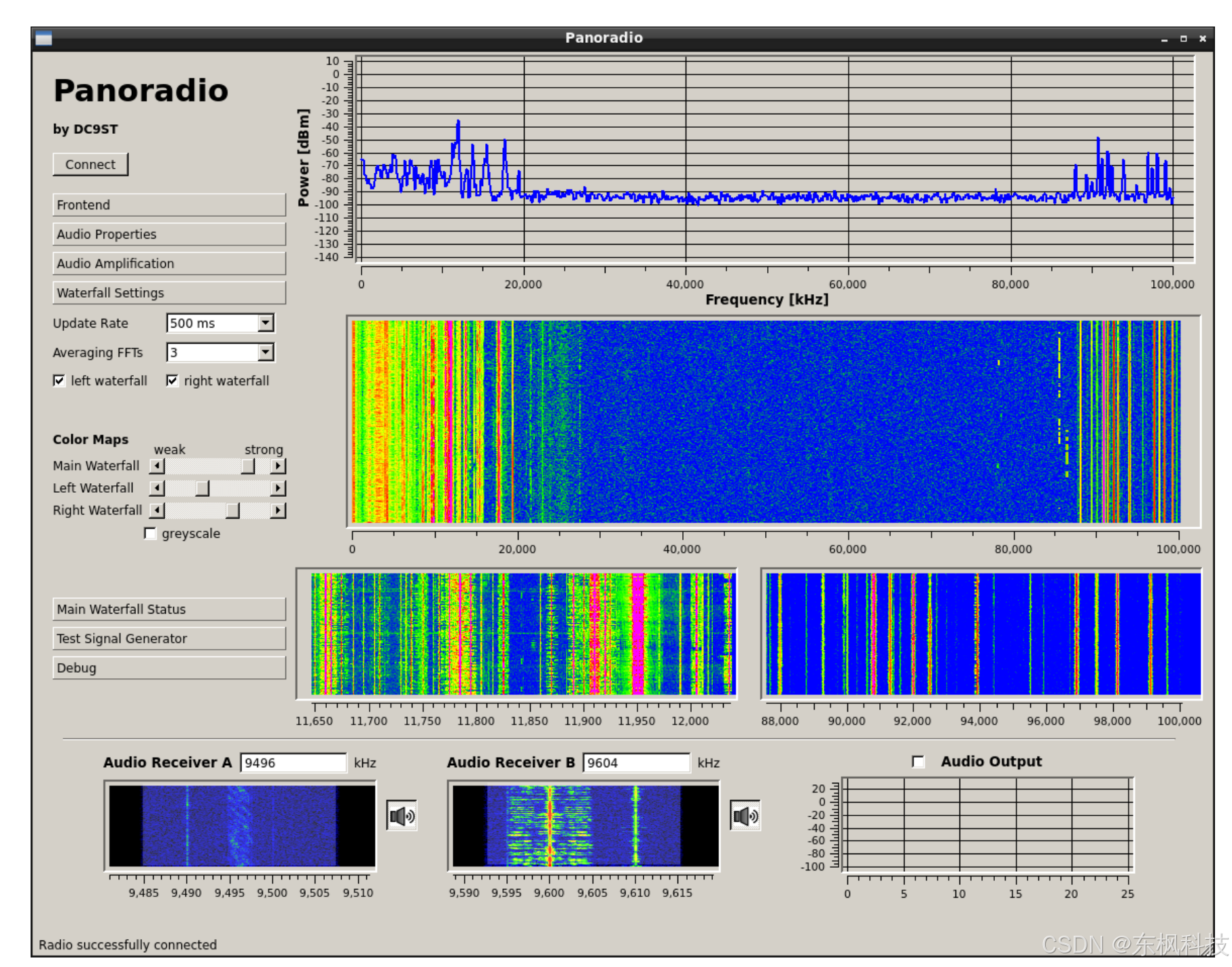
Task: Click the 'Color Maps' heading
Action: coord(91,440)
